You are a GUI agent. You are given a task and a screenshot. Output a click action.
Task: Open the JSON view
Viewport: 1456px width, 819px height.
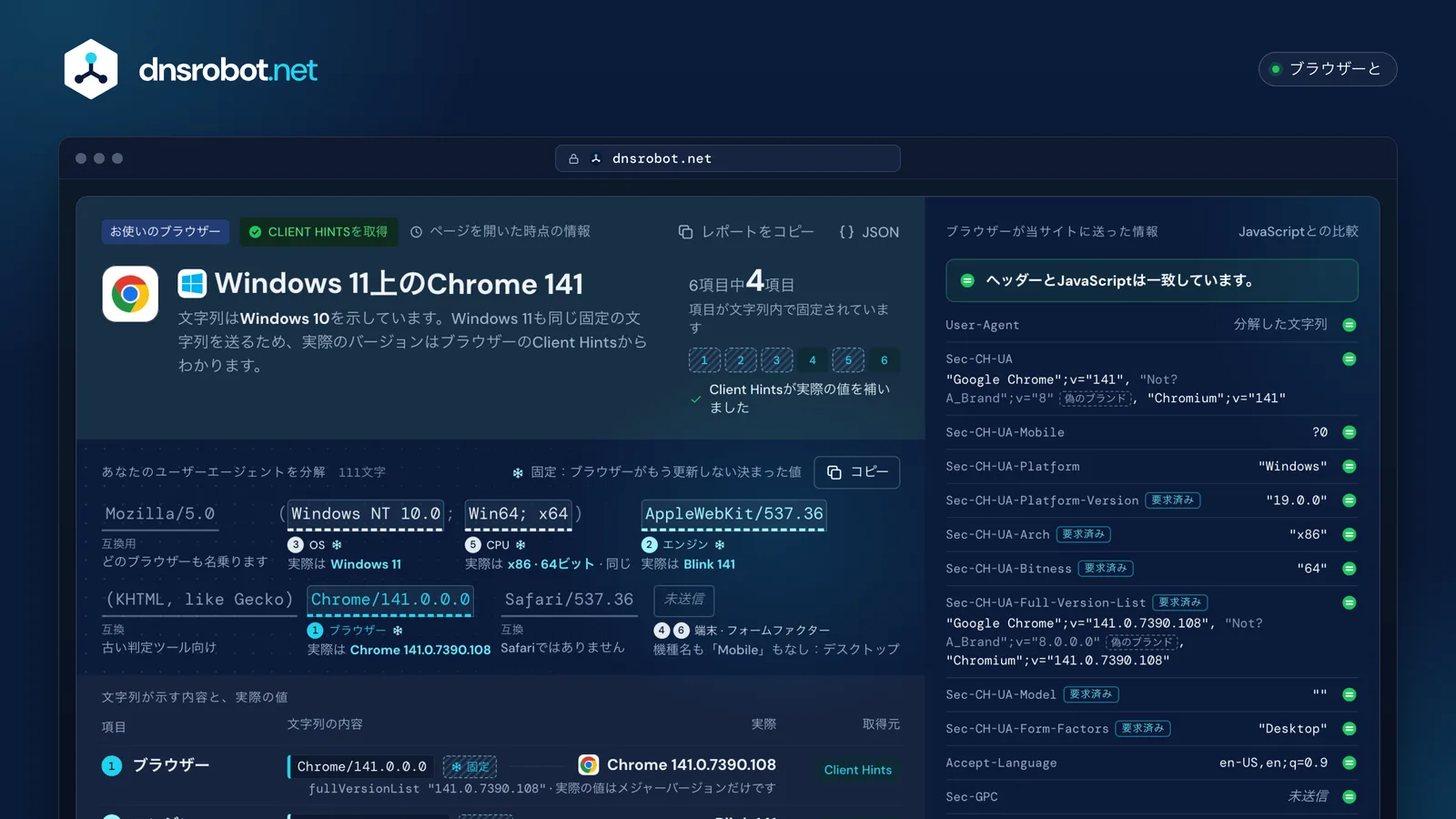pyautogui.click(x=869, y=232)
